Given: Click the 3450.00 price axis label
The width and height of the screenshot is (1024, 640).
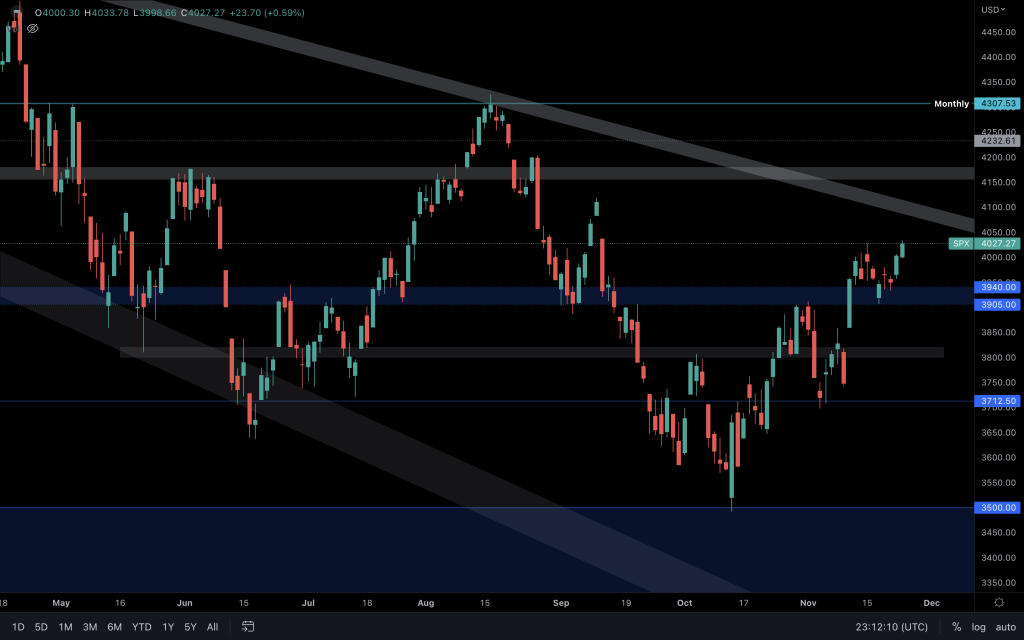Looking at the screenshot, I should [998, 533].
